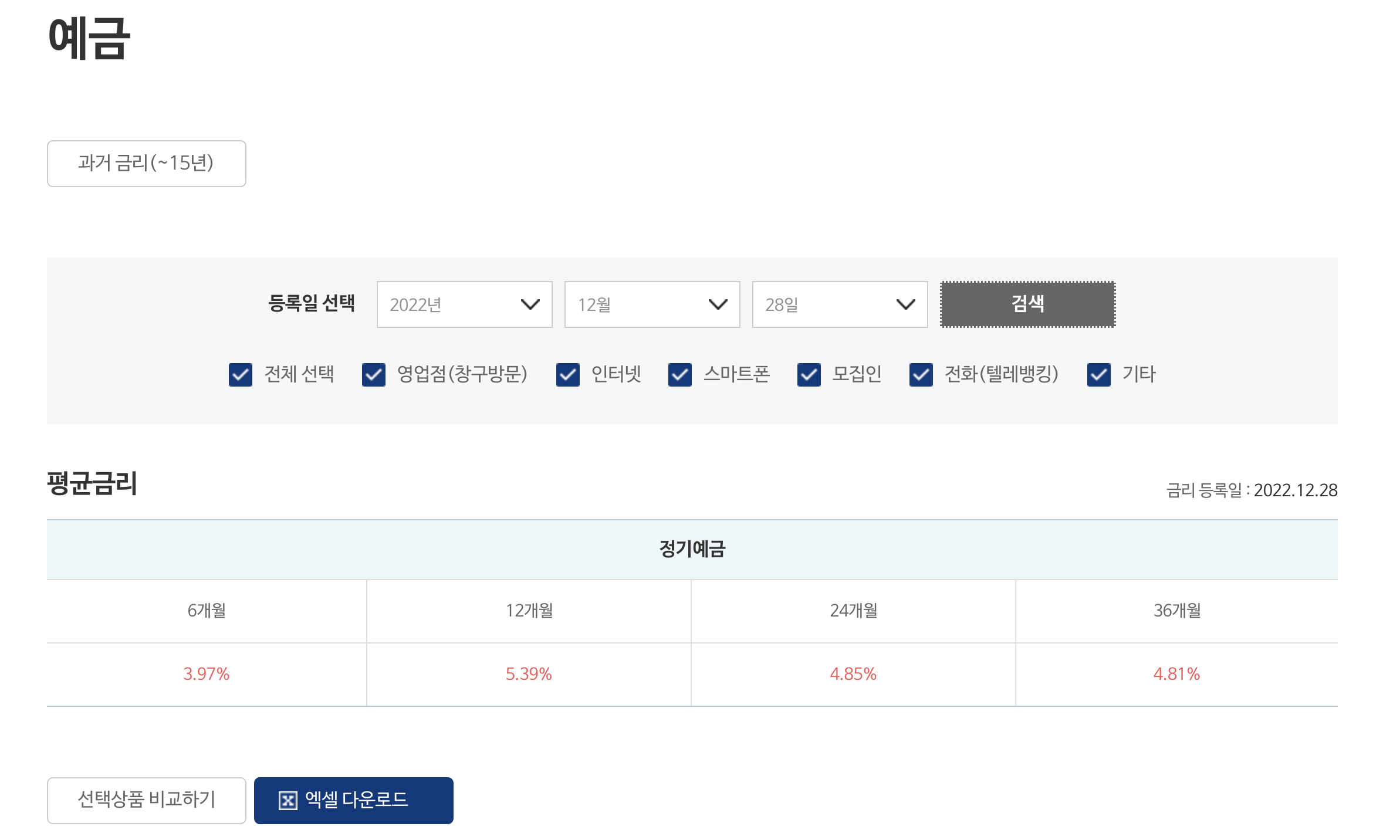Open 과거 금리(~15년) page

(146, 164)
